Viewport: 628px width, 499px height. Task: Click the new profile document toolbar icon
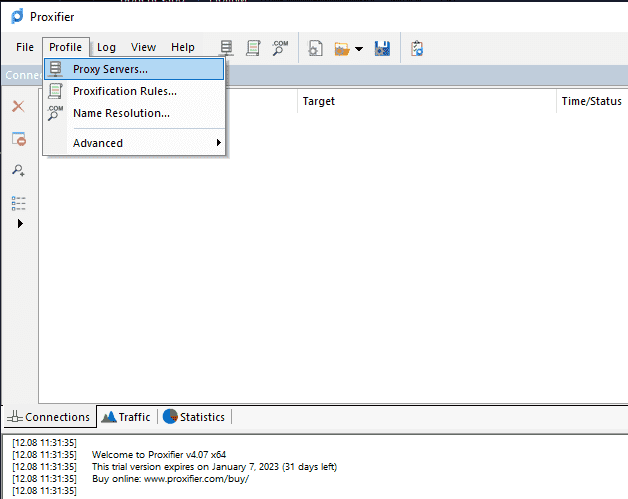click(315, 47)
